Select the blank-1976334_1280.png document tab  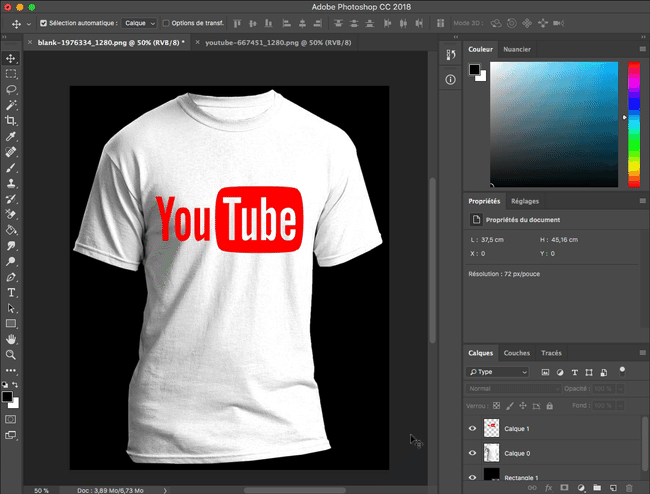click(x=111, y=43)
